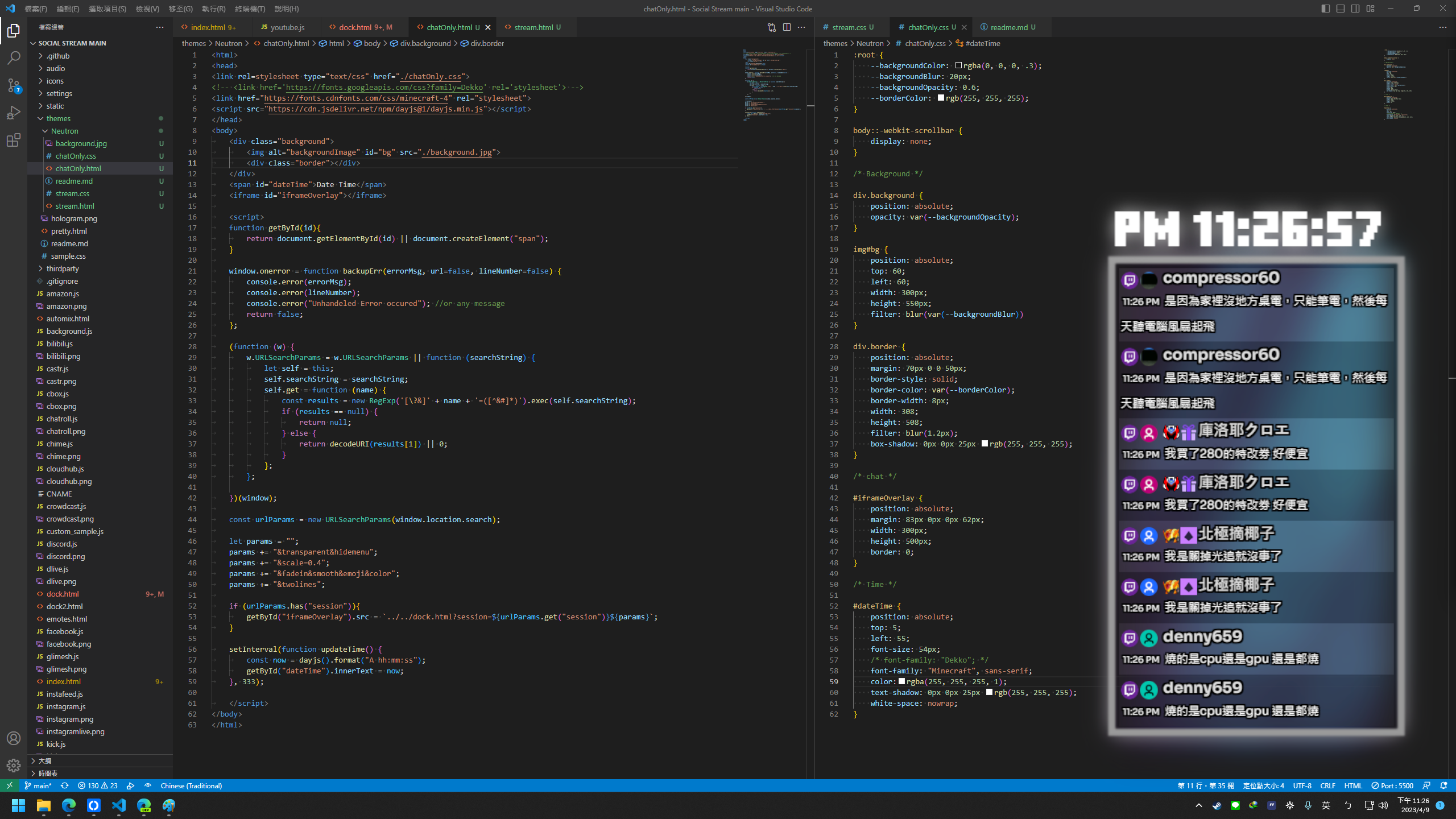This screenshot has height=819, width=1456.
Task: Open the Run and Debug view
Action: pos(14,113)
